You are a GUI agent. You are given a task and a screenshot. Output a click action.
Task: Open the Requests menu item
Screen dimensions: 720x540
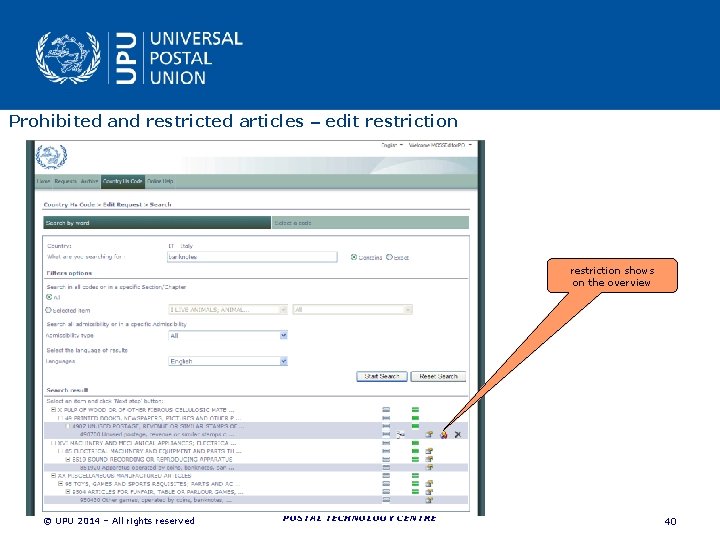66,181
